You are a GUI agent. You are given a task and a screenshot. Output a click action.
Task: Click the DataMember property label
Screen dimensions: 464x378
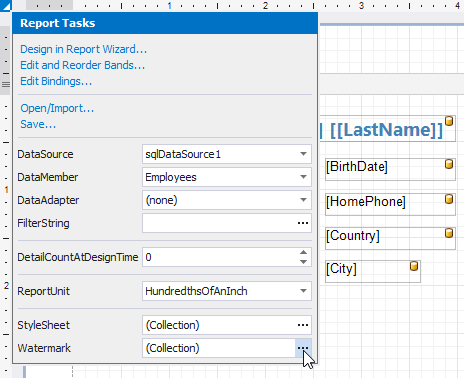click(48, 177)
